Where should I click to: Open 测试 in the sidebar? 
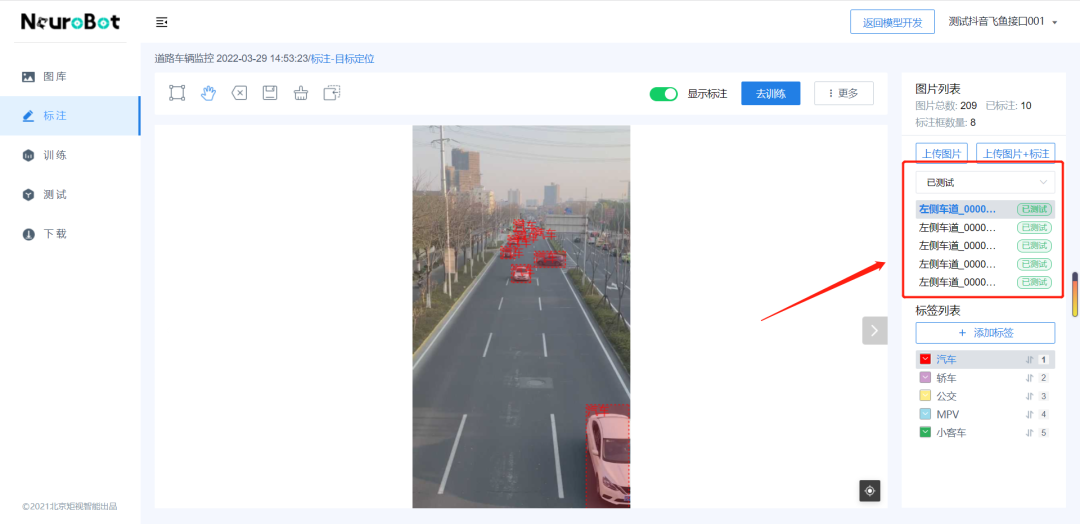[70, 194]
